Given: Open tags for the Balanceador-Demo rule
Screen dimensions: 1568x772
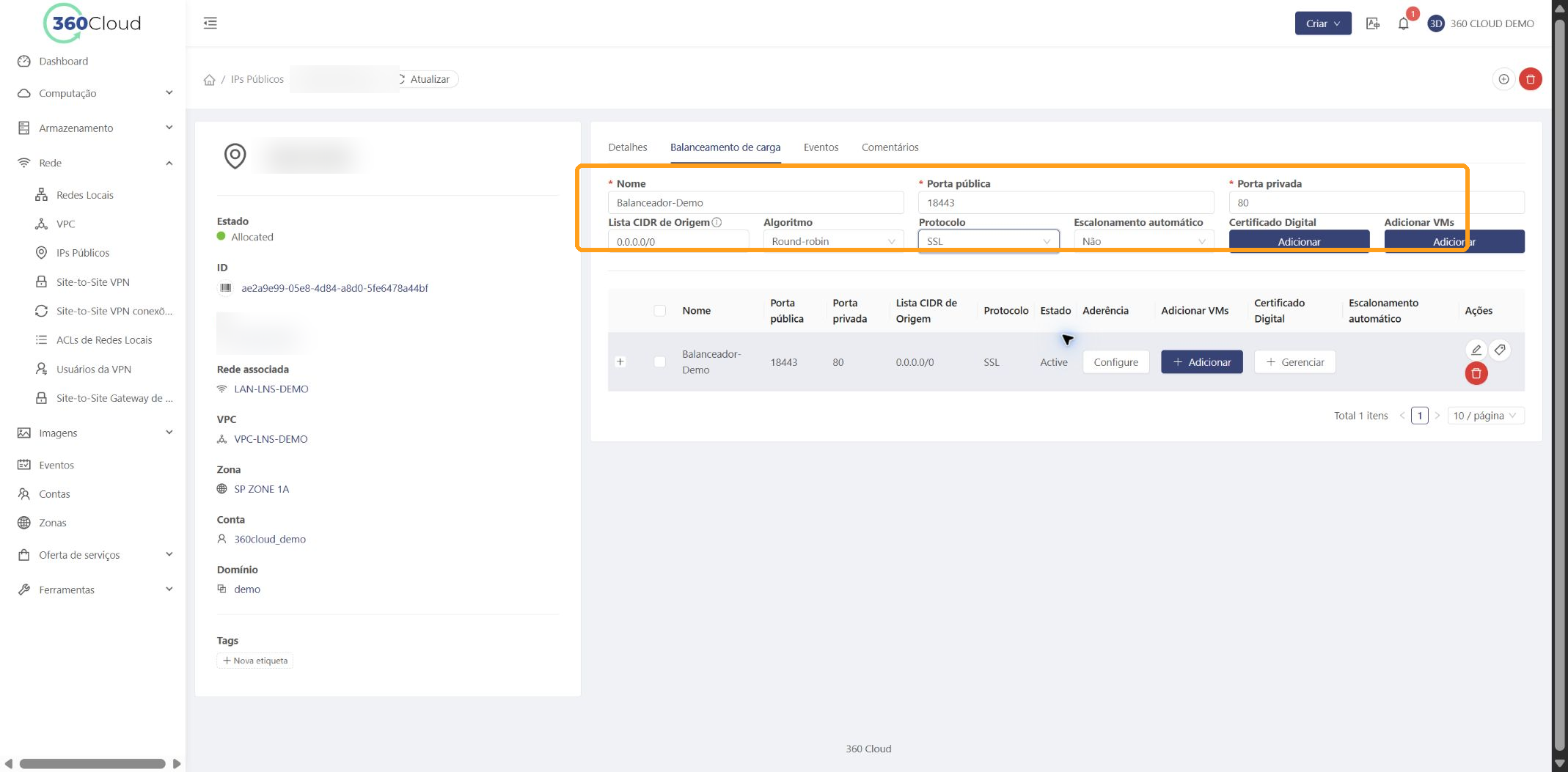Looking at the screenshot, I should [1500, 350].
